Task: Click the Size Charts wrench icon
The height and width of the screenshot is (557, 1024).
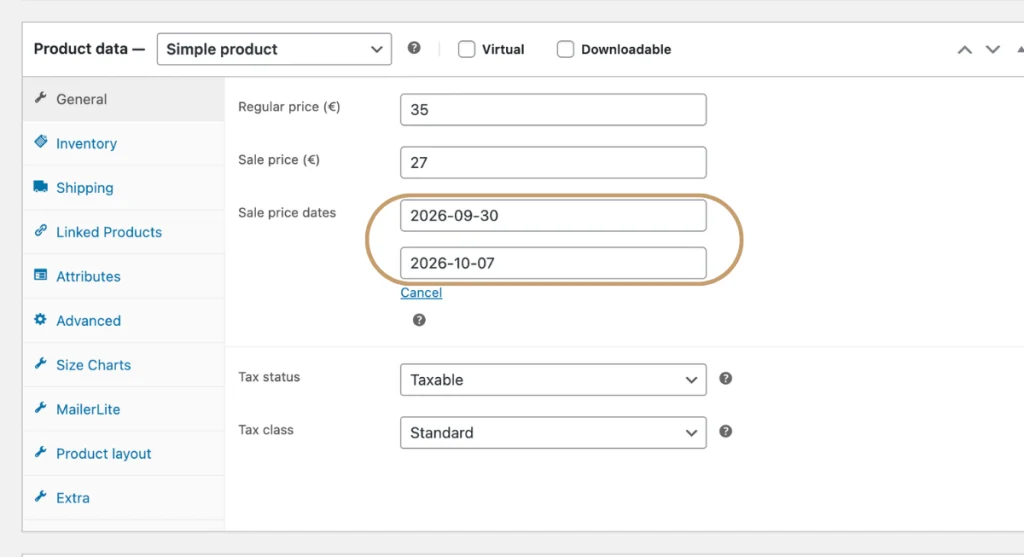Action: point(40,364)
